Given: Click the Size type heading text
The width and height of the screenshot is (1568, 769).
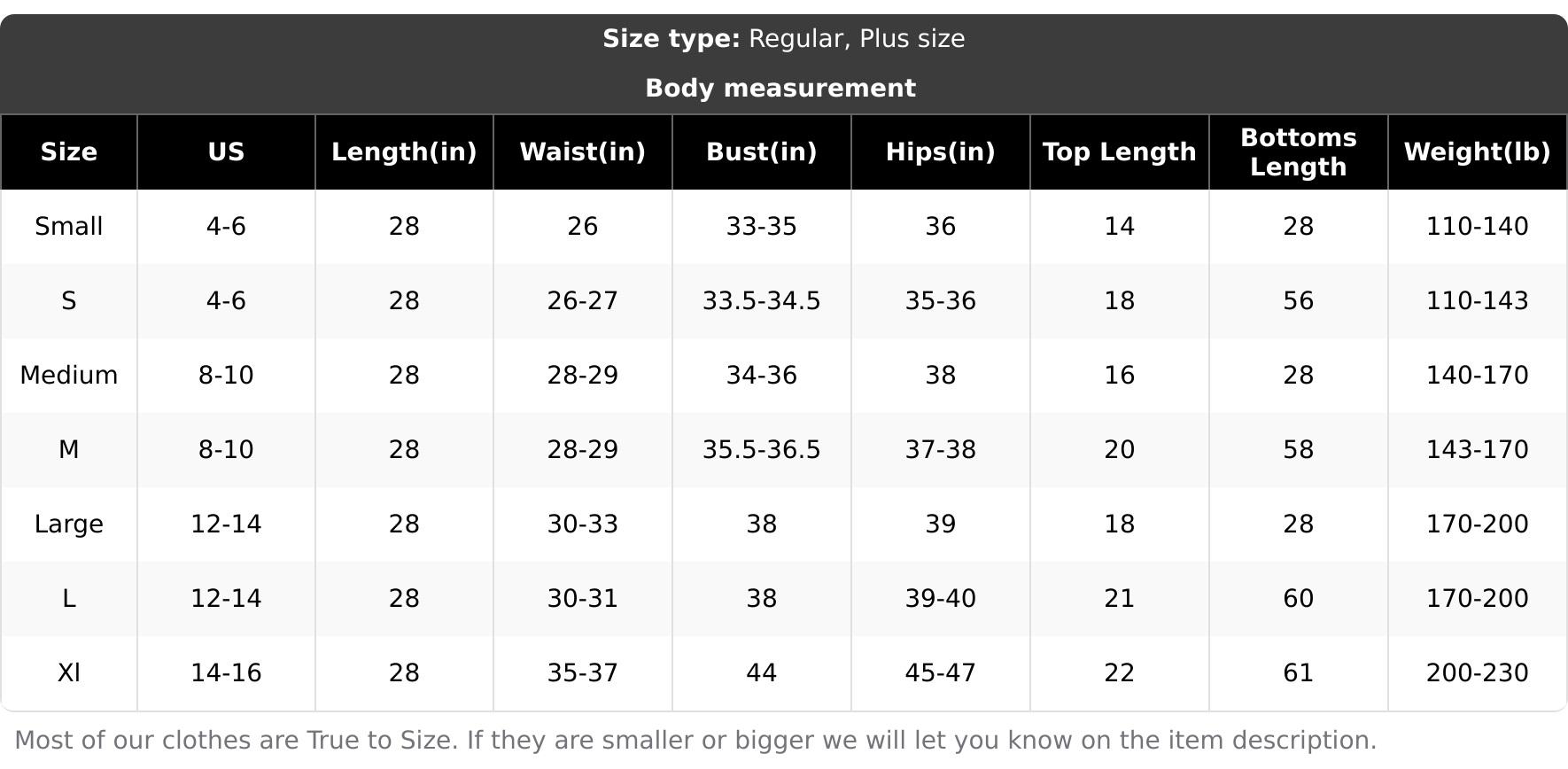Looking at the screenshot, I should pyautogui.click(x=783, y=39).
